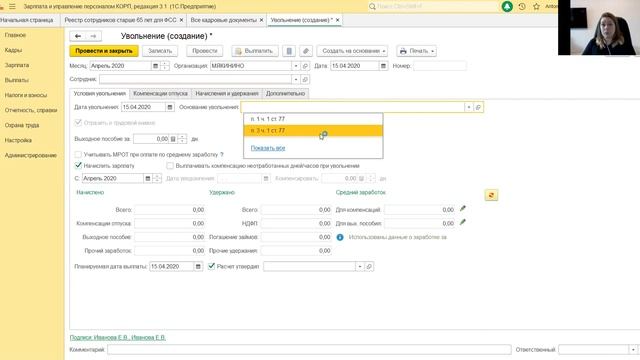Edit Для компенсаций average earnings pencil
Image resolution: width=640 pixels, height=360 pixels.
[x=462, y=209]
